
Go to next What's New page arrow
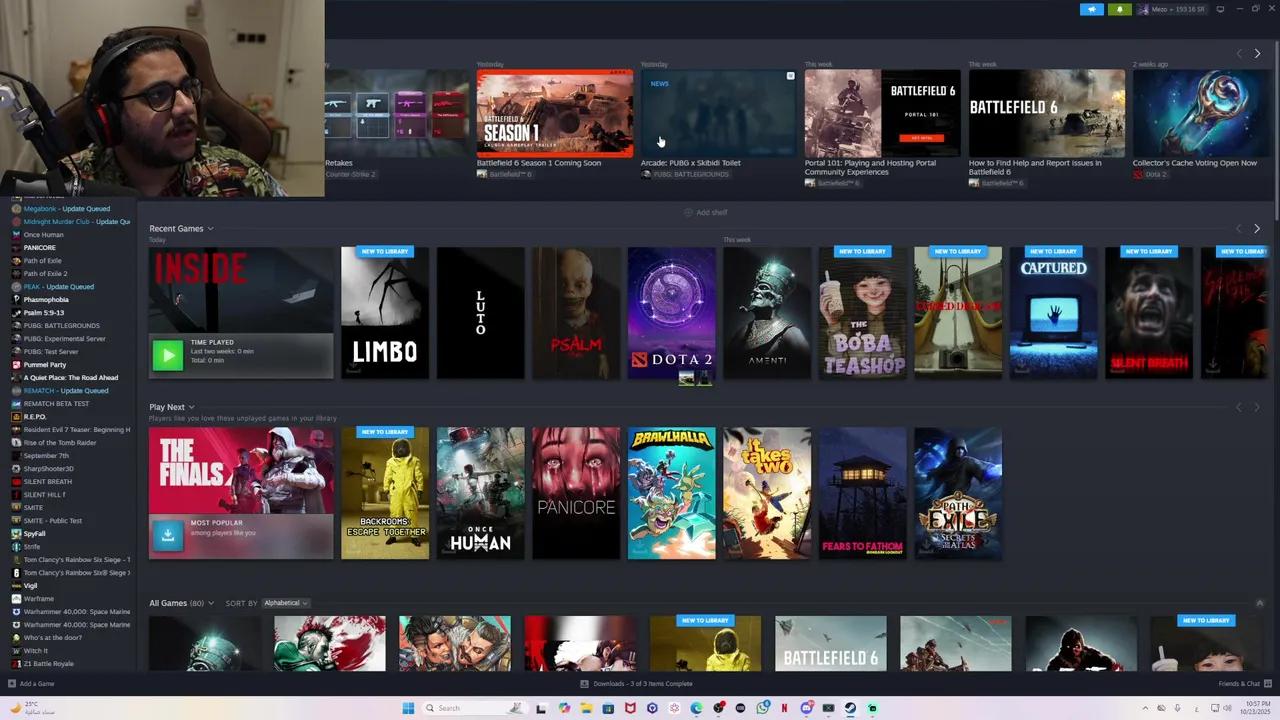click(x=1257, y=53)
